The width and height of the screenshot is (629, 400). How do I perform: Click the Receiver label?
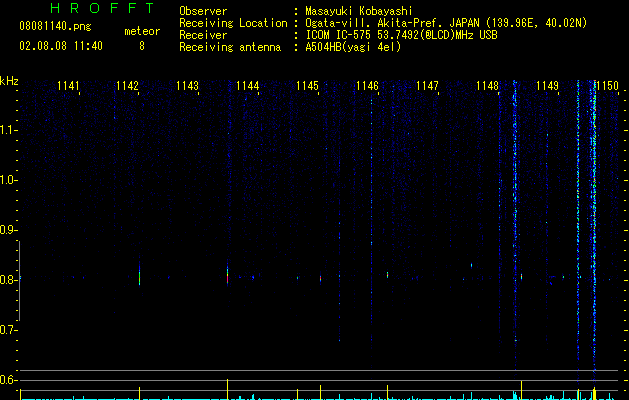coord(203,35)
